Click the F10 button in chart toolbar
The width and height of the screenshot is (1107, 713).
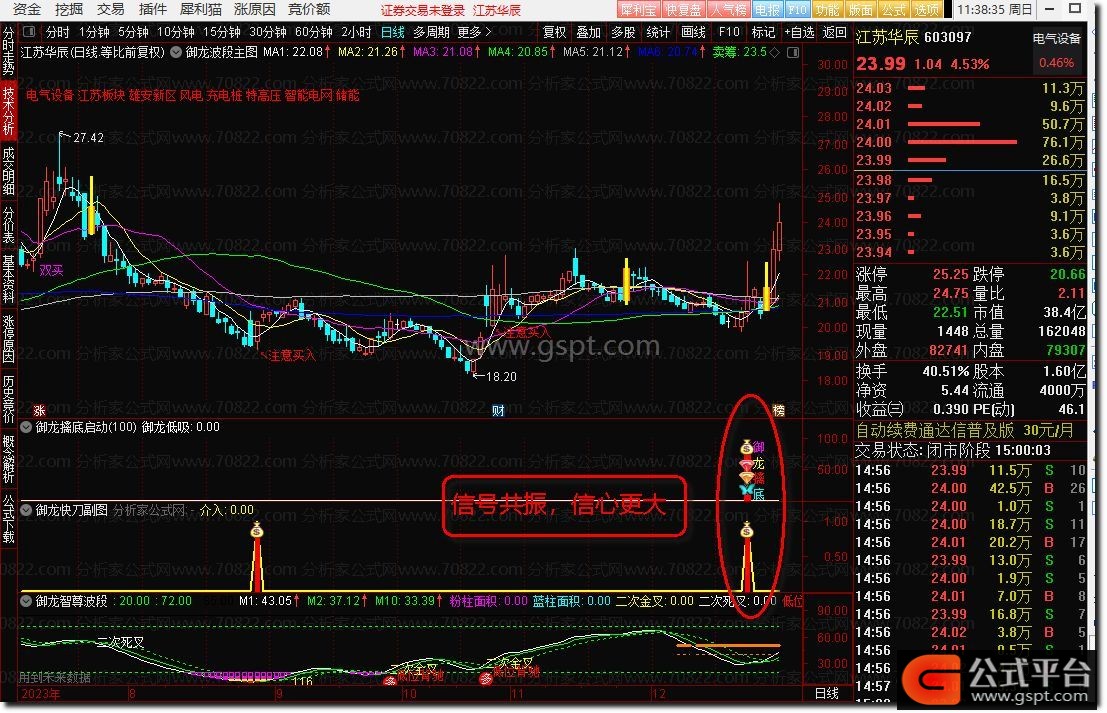pyautogui.click(x=729, y=32)
